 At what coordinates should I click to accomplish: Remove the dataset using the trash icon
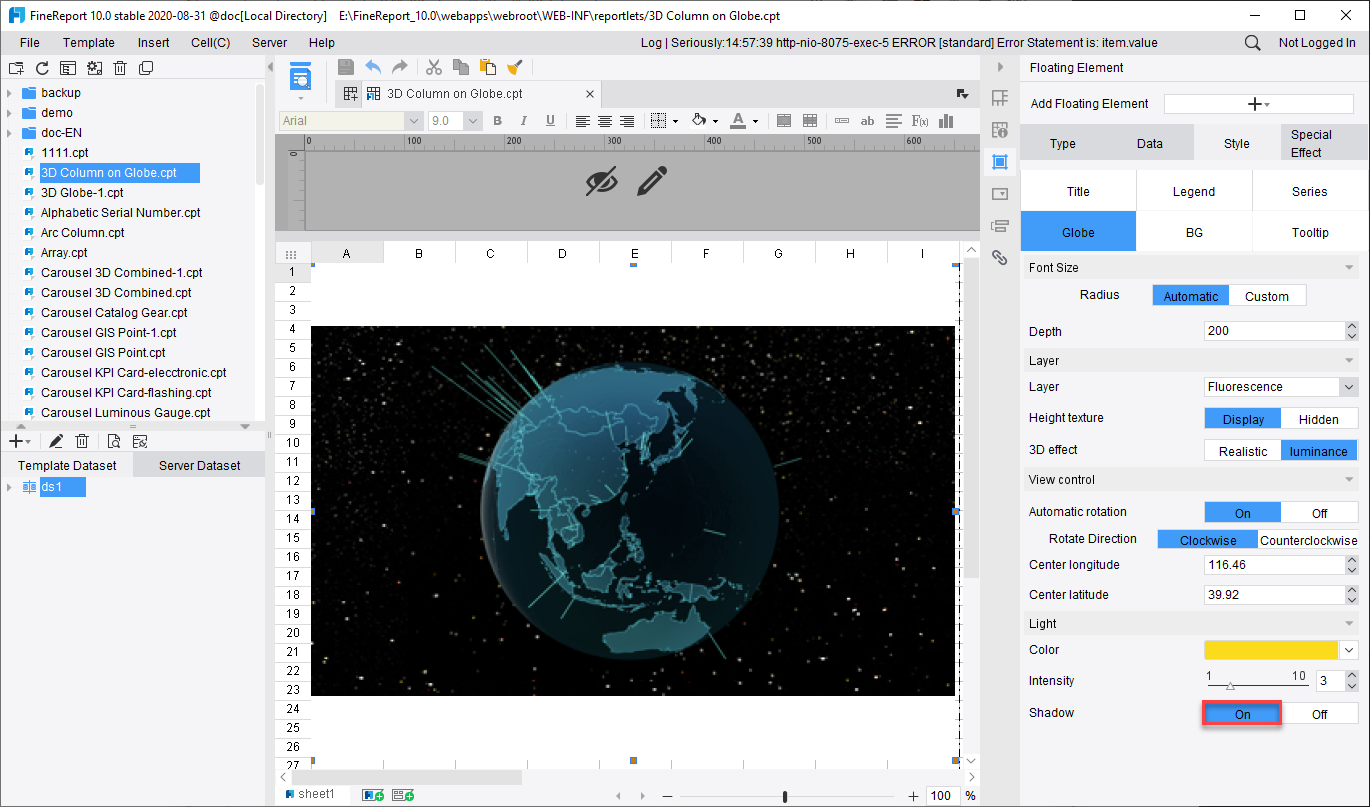(x=83, y=441)
